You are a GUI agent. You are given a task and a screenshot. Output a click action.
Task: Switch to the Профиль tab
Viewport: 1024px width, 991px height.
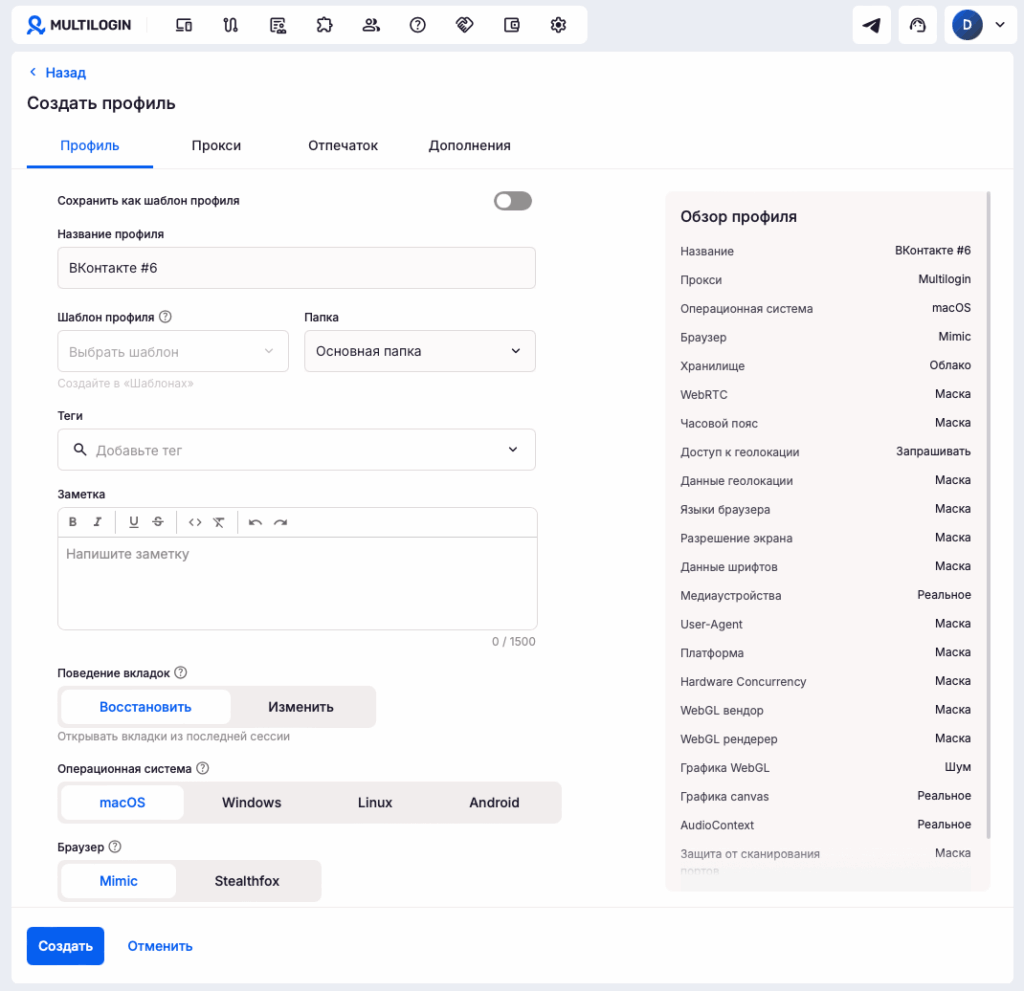89,146
